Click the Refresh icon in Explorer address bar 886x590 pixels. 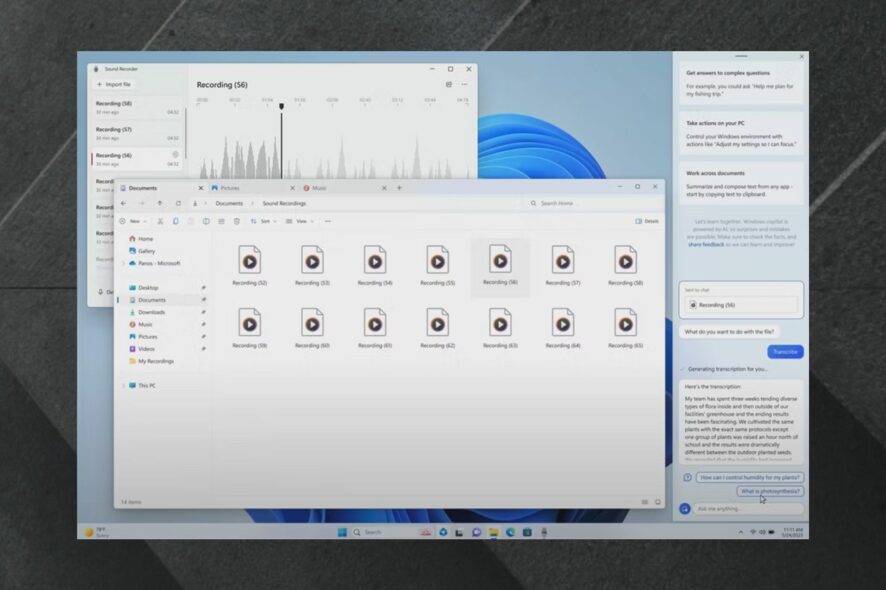[177, 203]
